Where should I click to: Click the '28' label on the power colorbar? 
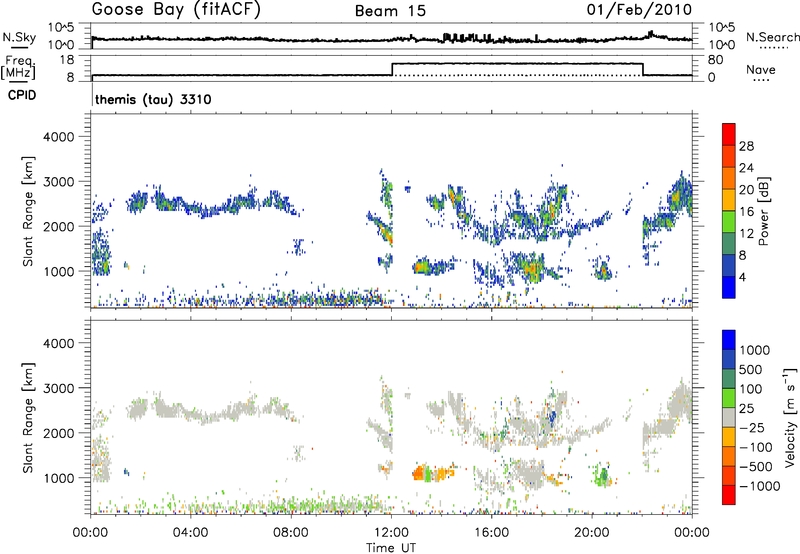746,146
